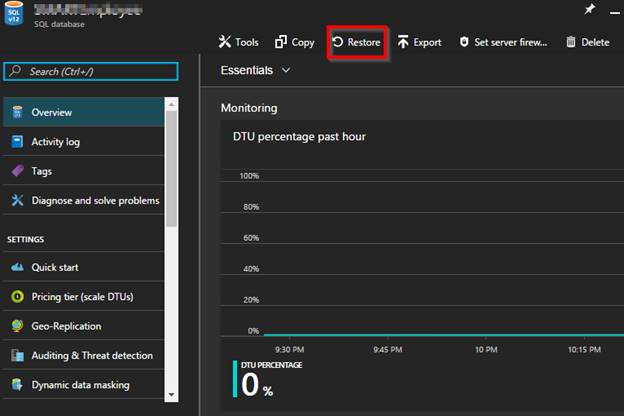This screenshot has height=416, width=624.
Task: Open Auditing & Threat detection
Action: click(92, 355)
